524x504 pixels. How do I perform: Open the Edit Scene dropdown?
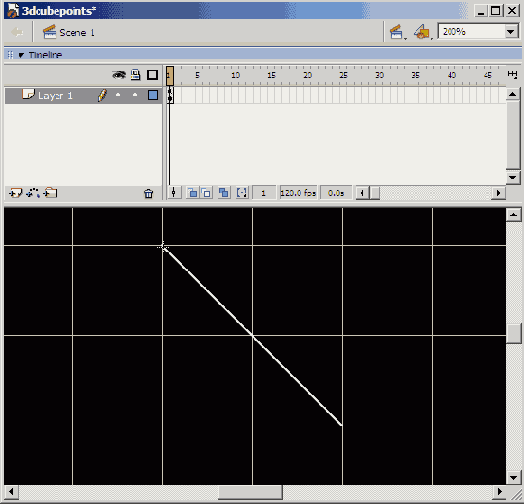click(x=397, y=32)
